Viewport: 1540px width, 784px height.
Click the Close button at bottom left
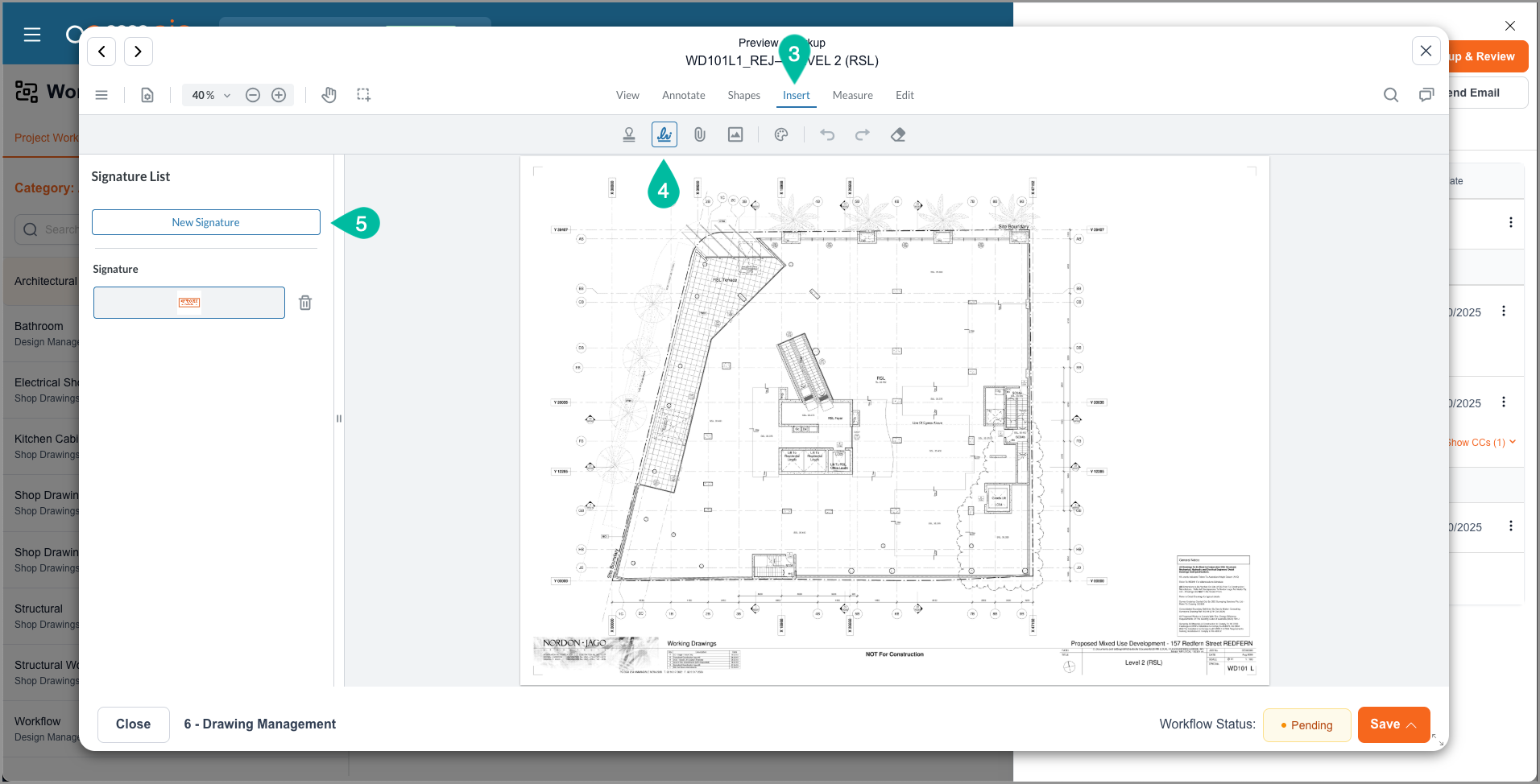click(134, 724)
